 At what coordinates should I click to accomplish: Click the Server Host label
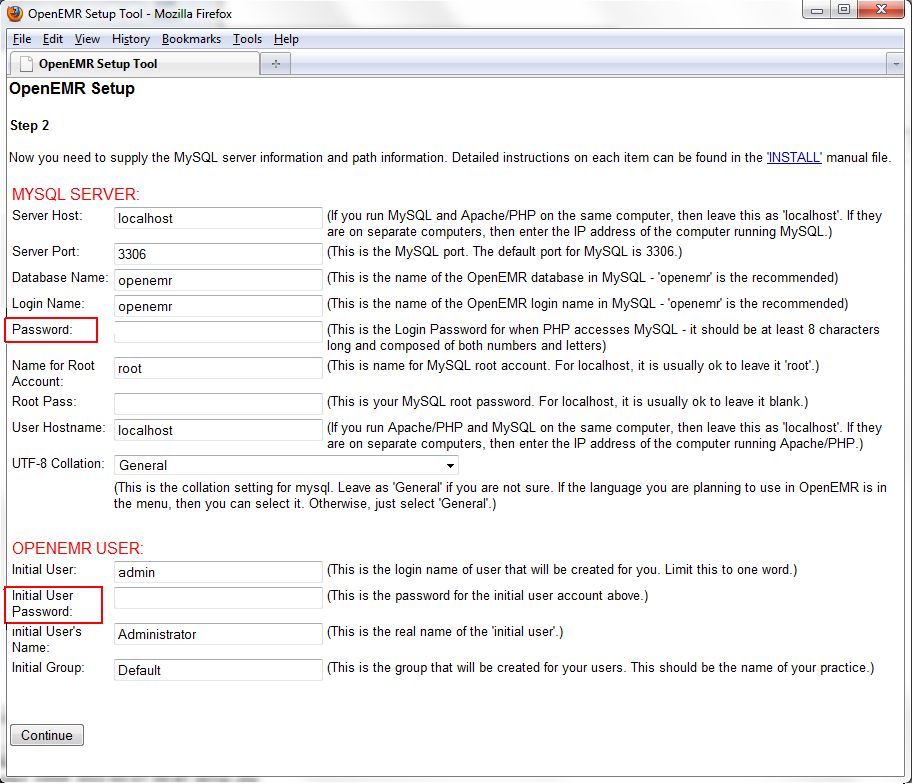pyautogui.click(x=47, y=216)
